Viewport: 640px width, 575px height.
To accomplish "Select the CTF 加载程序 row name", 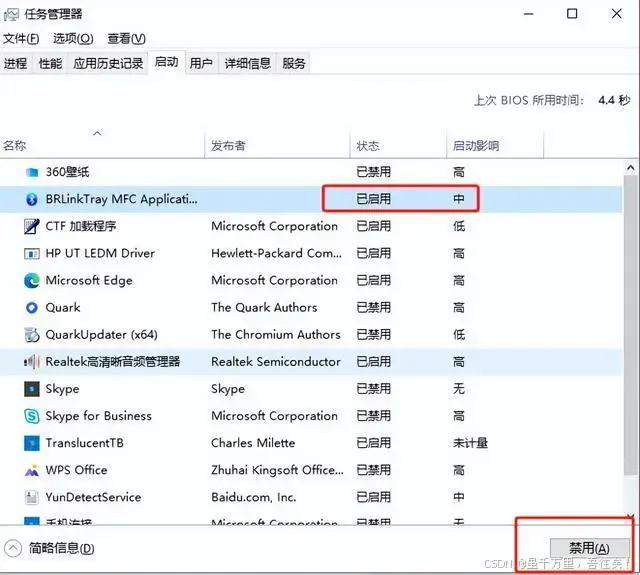I will [81, 226].
